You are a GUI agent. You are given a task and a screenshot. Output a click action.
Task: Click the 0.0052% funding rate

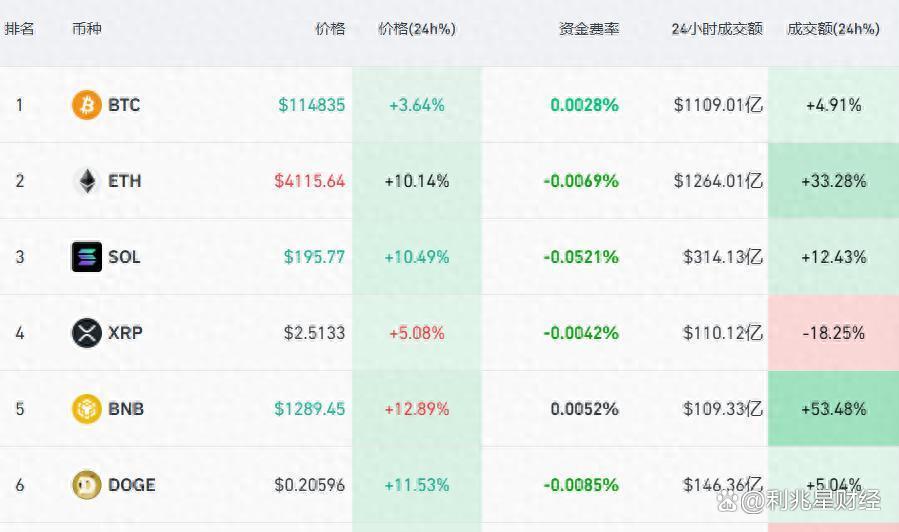(x=584, y=409)
